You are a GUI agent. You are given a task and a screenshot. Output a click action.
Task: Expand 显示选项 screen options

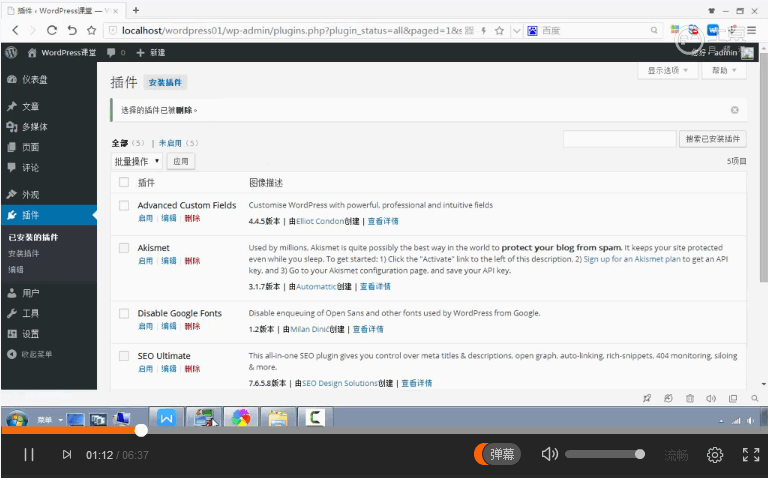668,71
